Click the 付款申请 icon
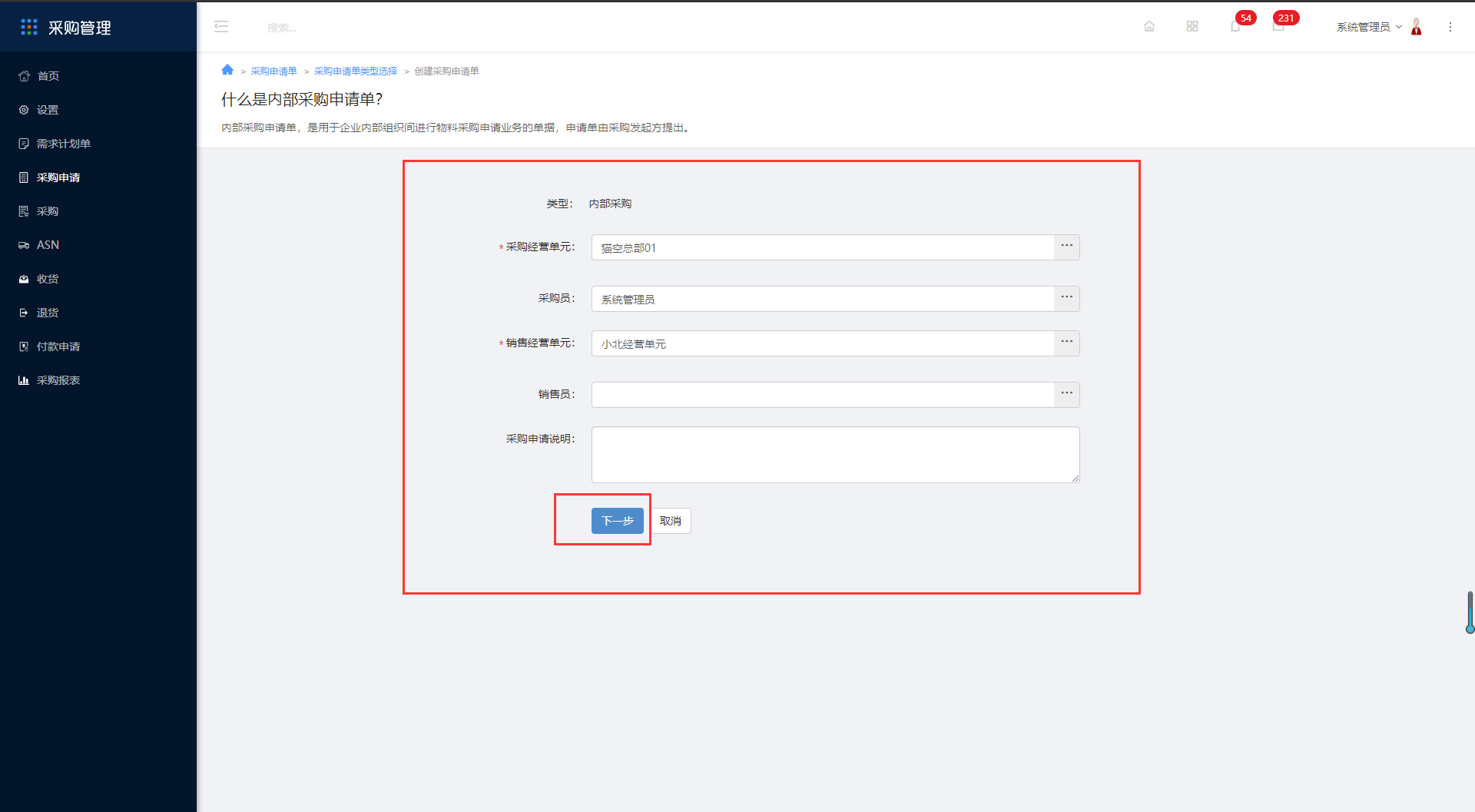Viewport: 1475px width, 812px height. [24, 346]
